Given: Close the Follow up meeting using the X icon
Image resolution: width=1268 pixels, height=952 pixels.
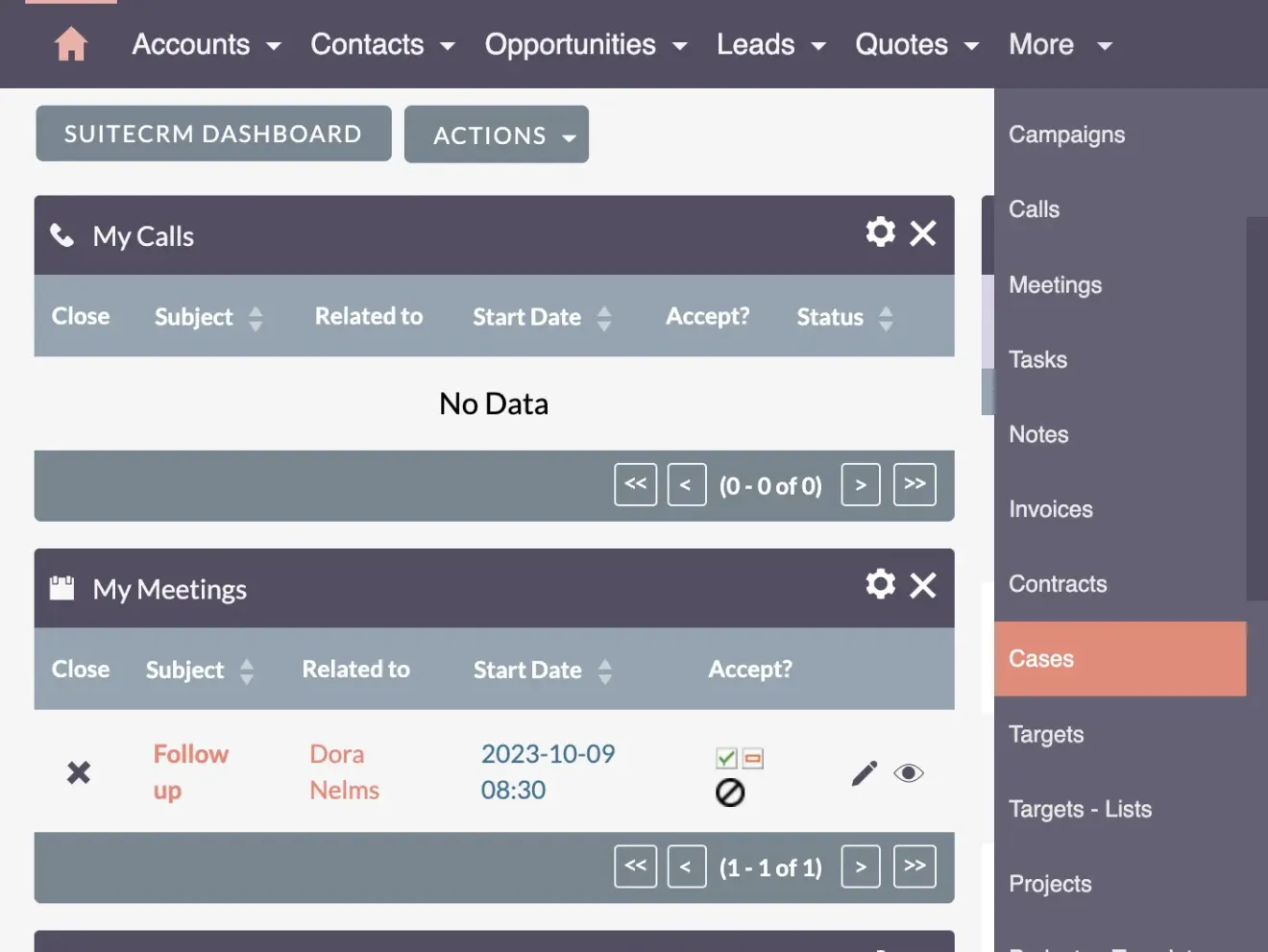Looking at the screenshot, I should point(78,772).
